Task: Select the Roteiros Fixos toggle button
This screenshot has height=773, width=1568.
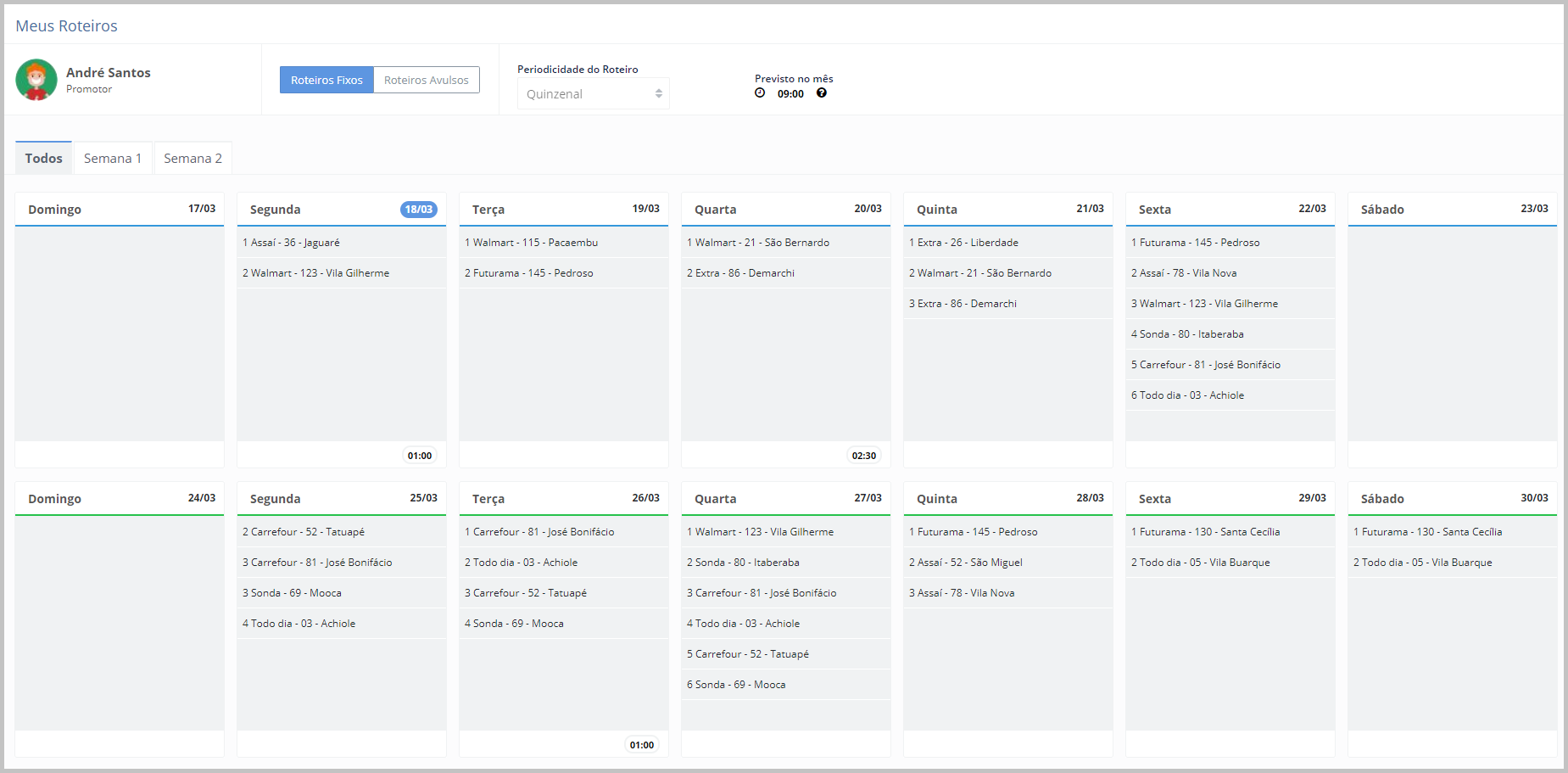Action: tap(326, 80)
